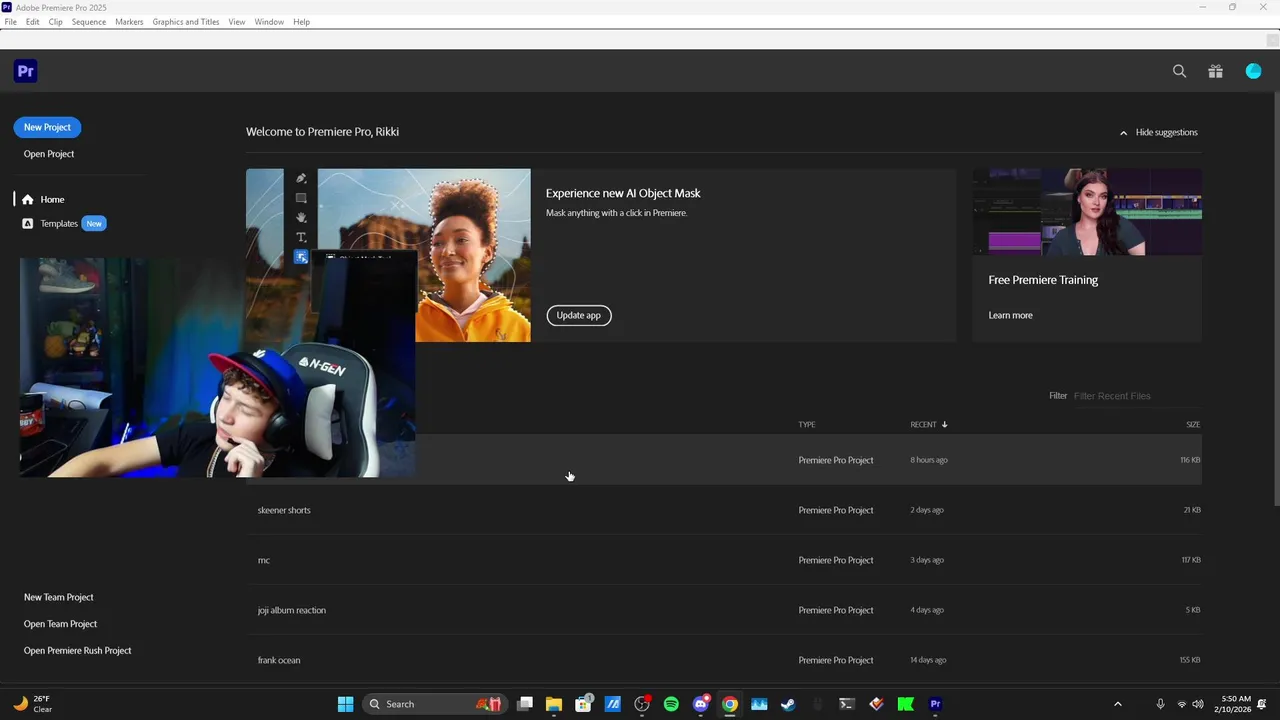Open the project from 8 hours ago
Screen dimensions: 1280x720
[724, 460]
